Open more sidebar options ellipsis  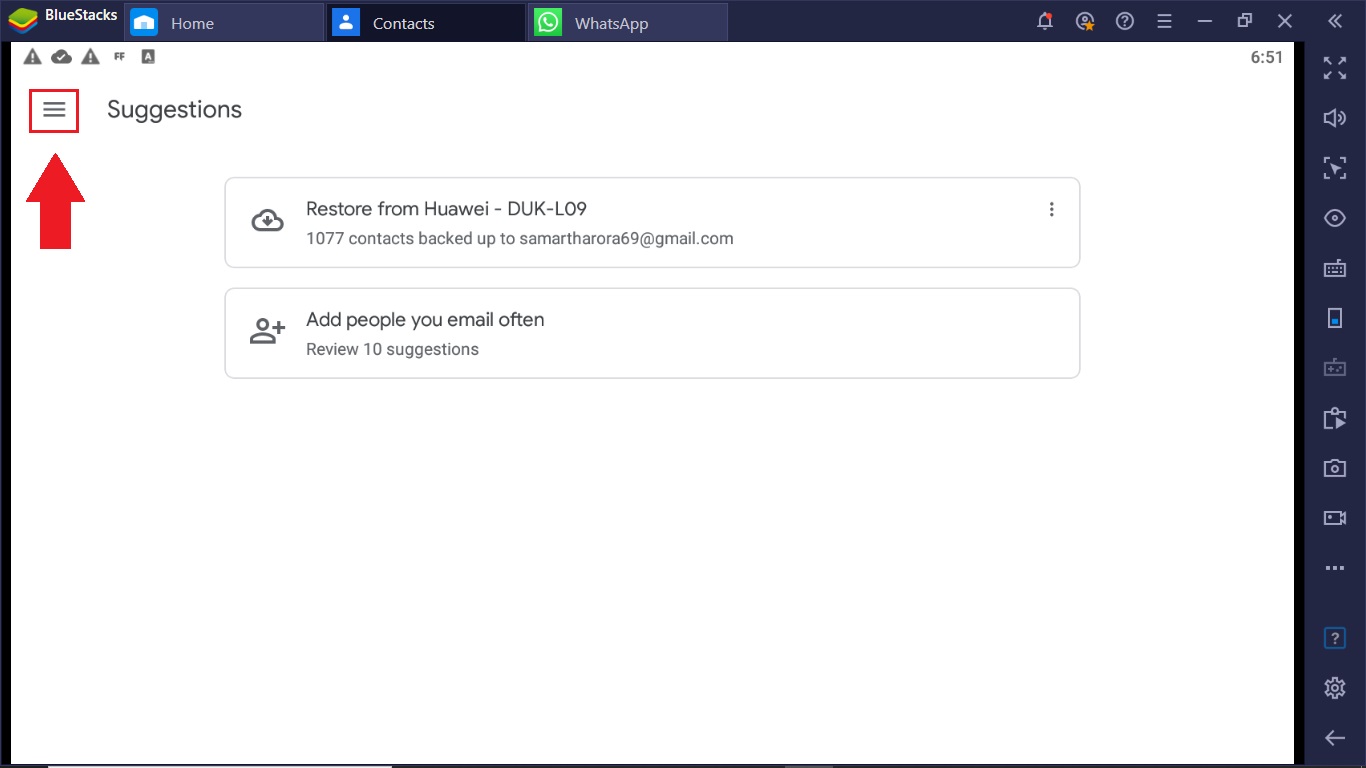pos(1335,568)
